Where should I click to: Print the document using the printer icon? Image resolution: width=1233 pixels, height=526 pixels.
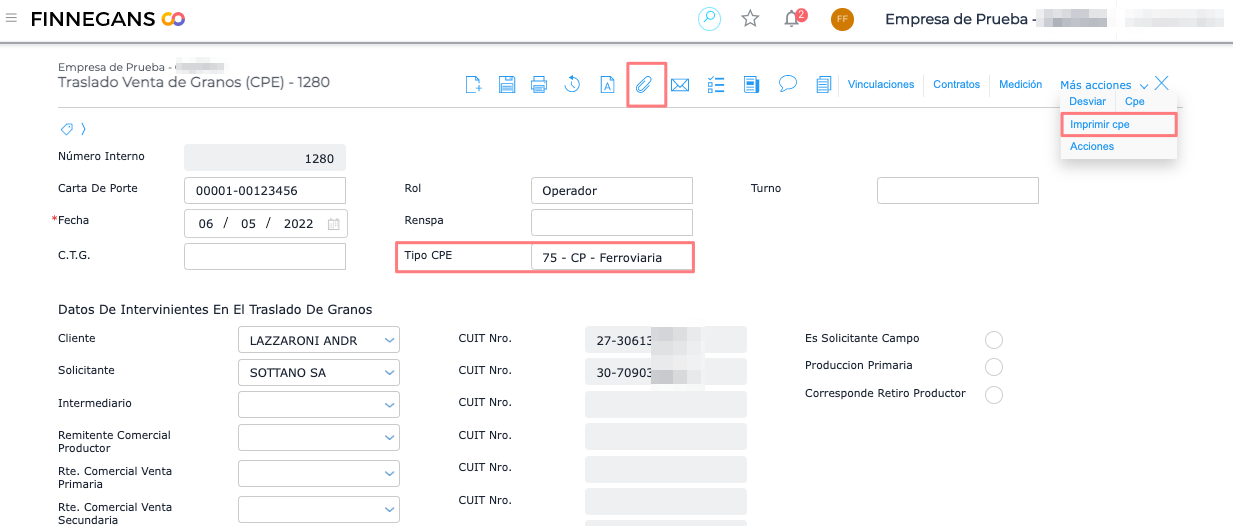539,85
